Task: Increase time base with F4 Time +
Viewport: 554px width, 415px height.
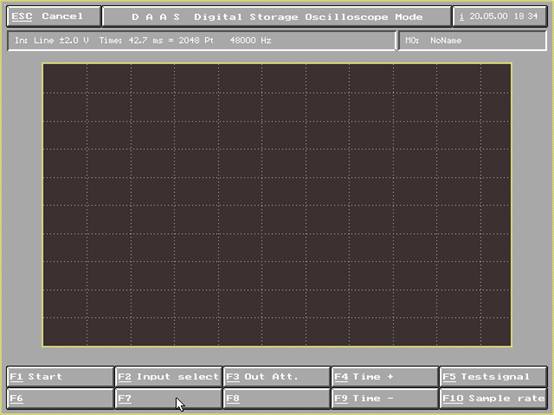Action: pyautogui.click(x=385, y=377)
